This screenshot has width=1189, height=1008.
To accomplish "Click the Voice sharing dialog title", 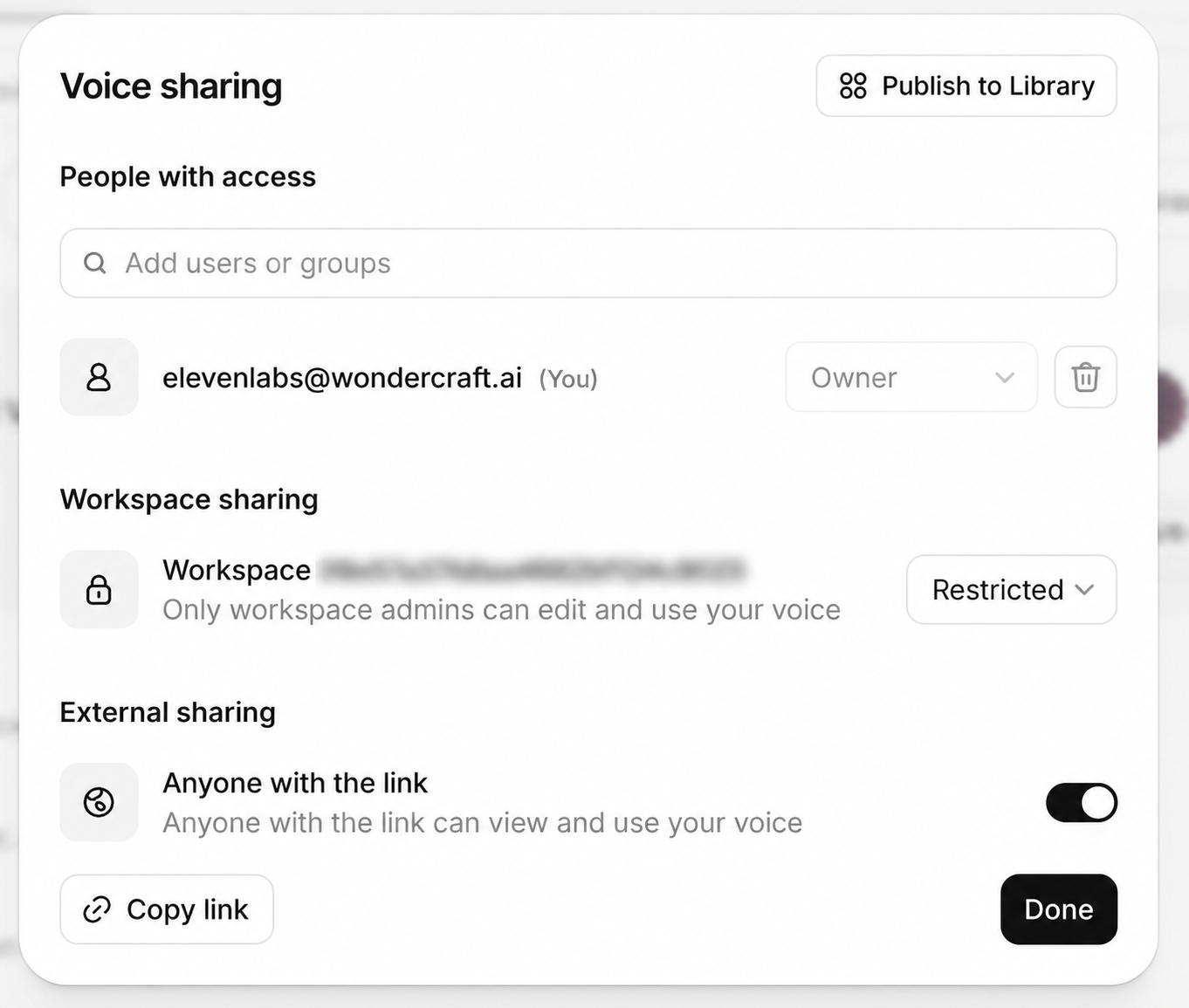I will coord(171,86).
